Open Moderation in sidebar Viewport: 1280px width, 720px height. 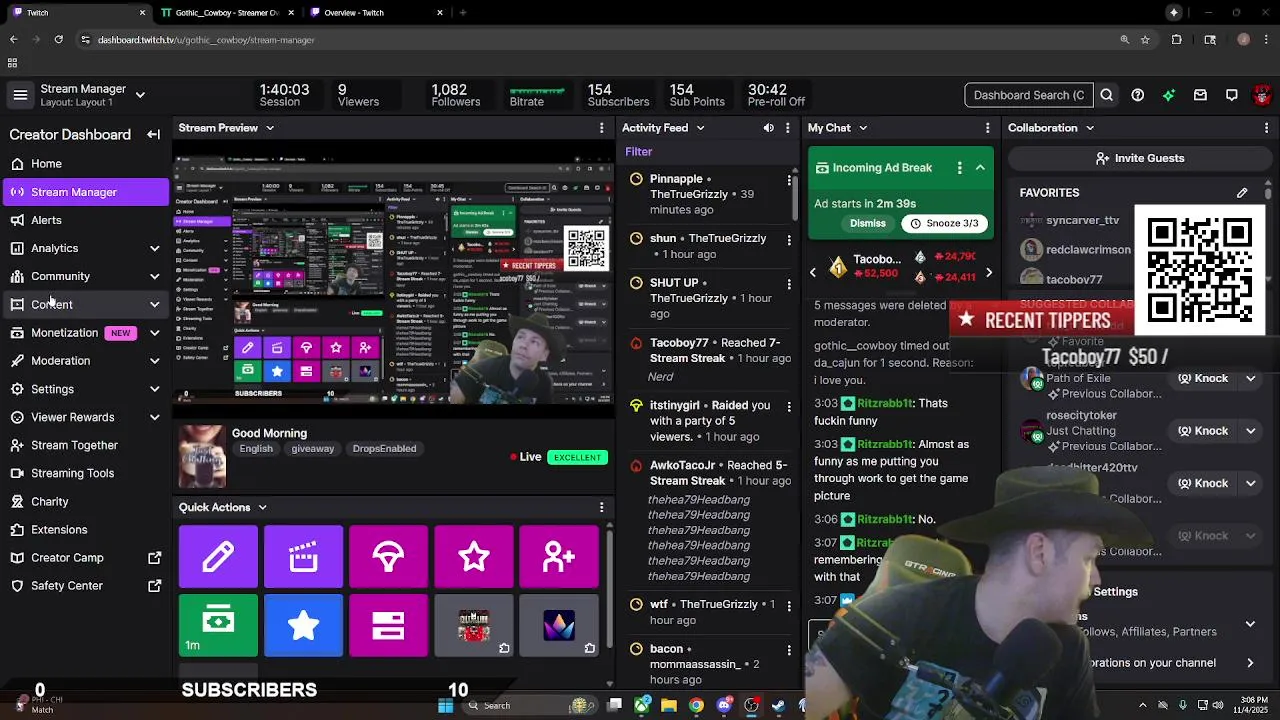point(85,361)
